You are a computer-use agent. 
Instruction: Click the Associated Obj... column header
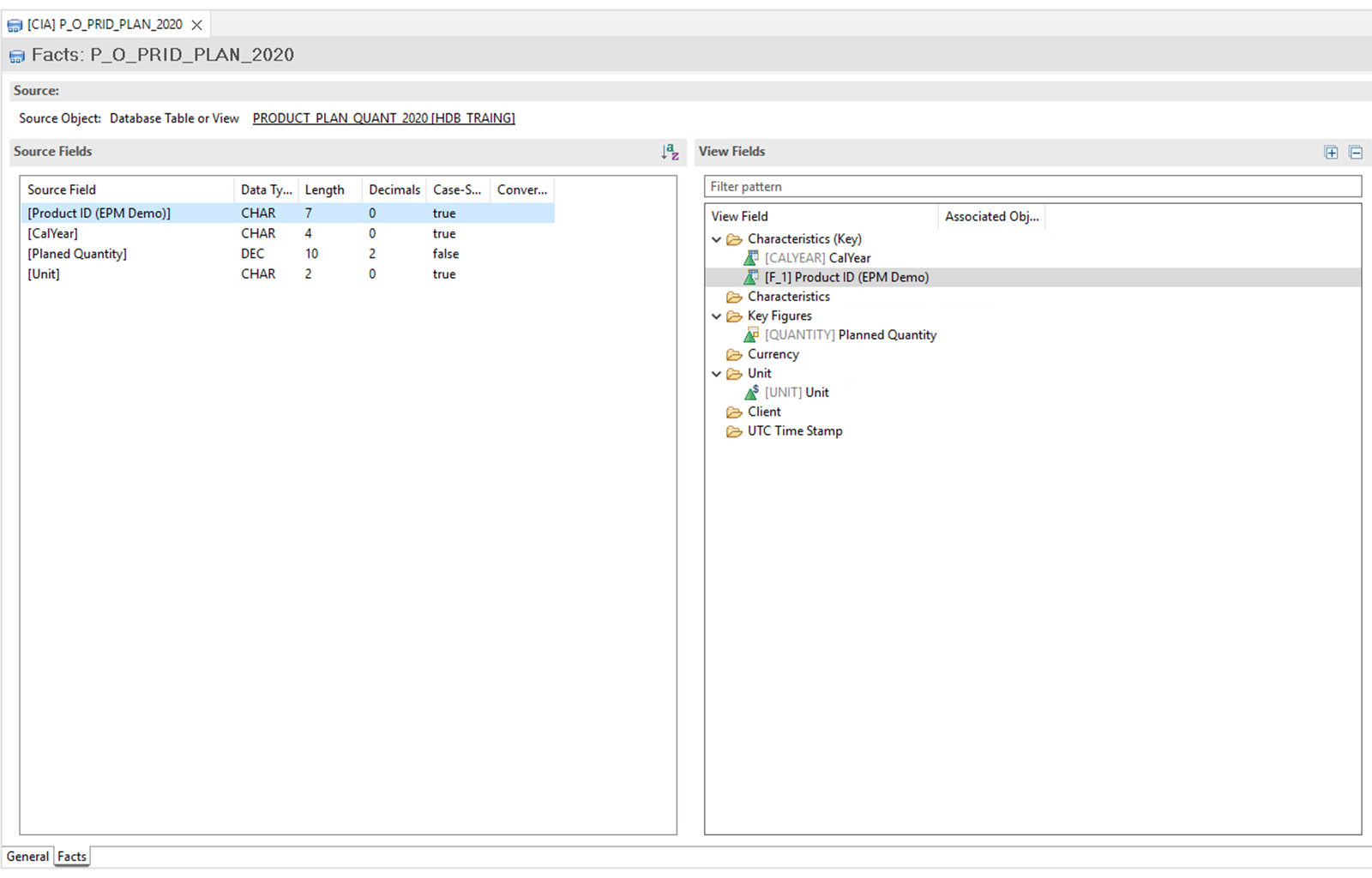tap(991, 216)
